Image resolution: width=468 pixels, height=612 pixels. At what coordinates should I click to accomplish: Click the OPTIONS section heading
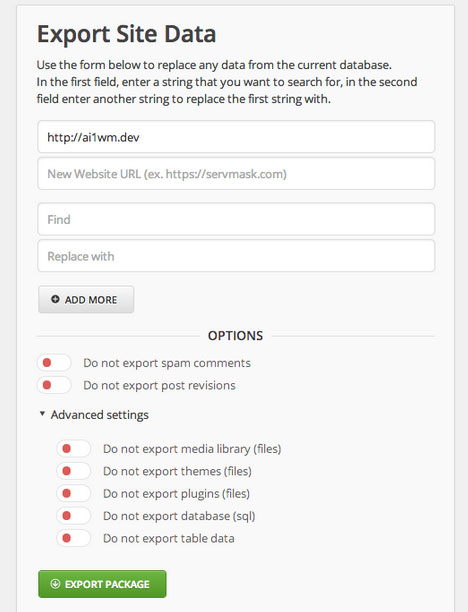click(235, 336)
